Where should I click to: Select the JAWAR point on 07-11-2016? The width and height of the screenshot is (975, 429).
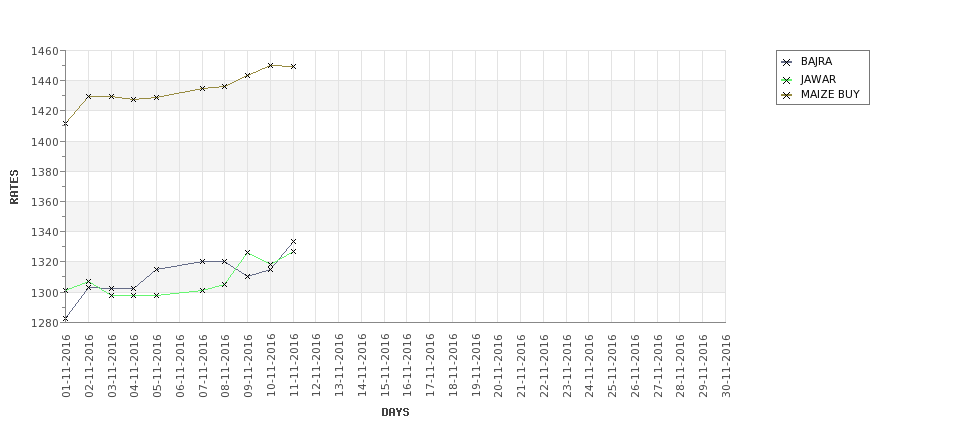click(202, 290)
